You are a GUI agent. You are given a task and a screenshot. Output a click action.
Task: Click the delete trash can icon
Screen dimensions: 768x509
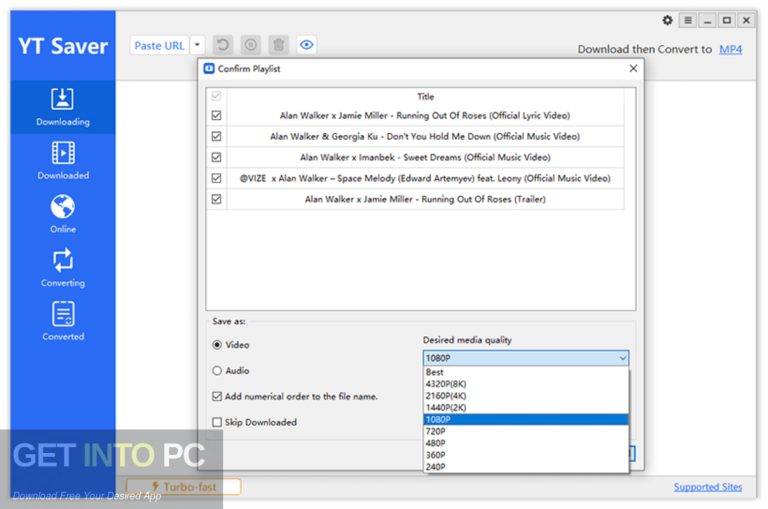(x=279, y=45)
